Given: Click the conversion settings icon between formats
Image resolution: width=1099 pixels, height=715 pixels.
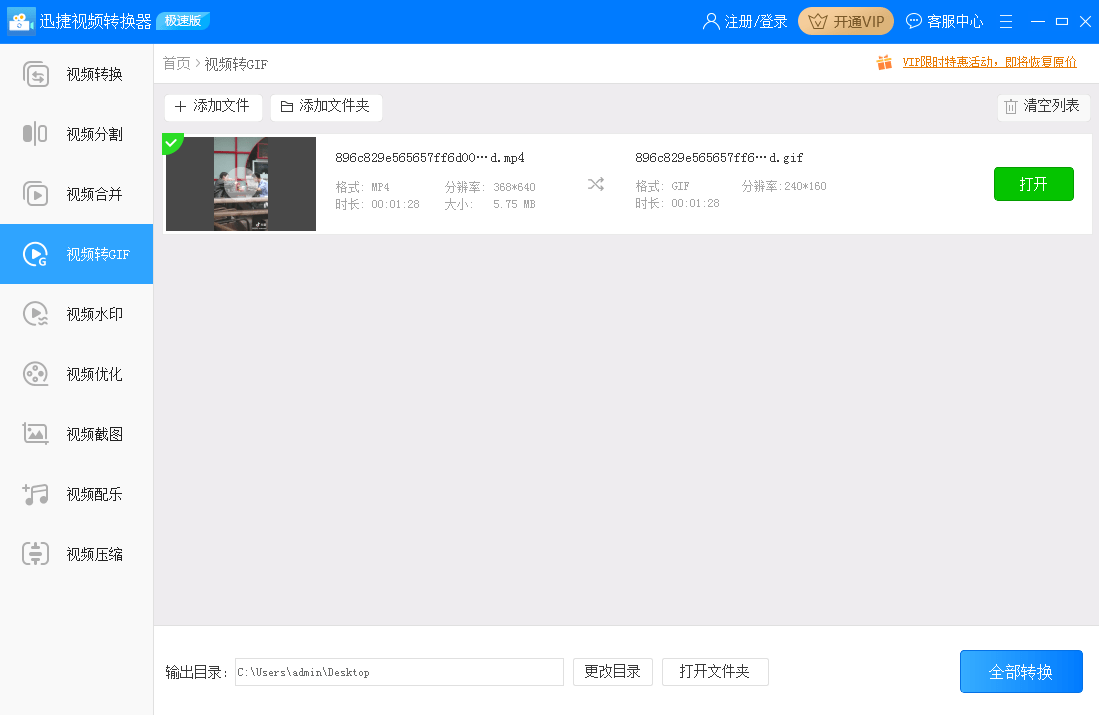Looking at the screenshot, I should coord(595,184).
